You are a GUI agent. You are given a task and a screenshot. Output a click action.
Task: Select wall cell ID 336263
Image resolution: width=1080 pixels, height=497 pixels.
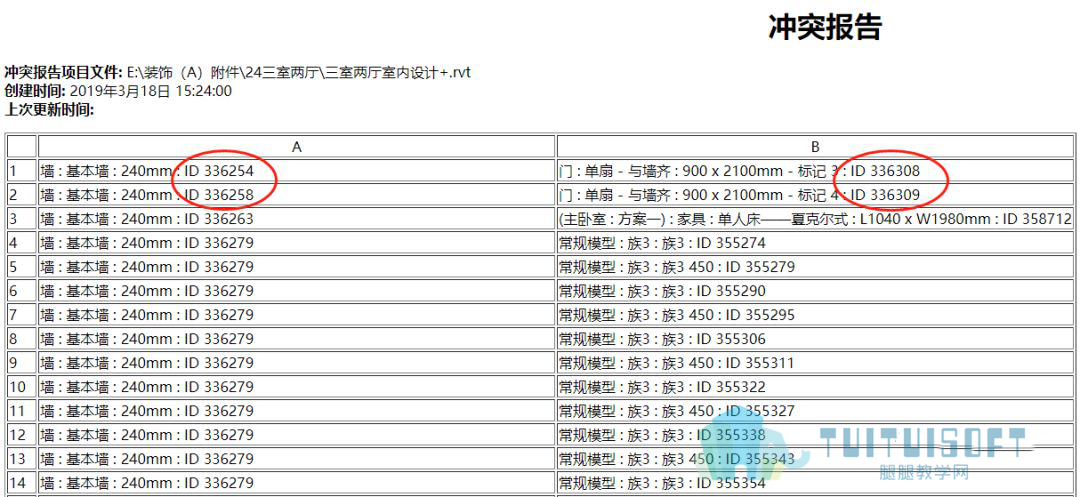297,219
